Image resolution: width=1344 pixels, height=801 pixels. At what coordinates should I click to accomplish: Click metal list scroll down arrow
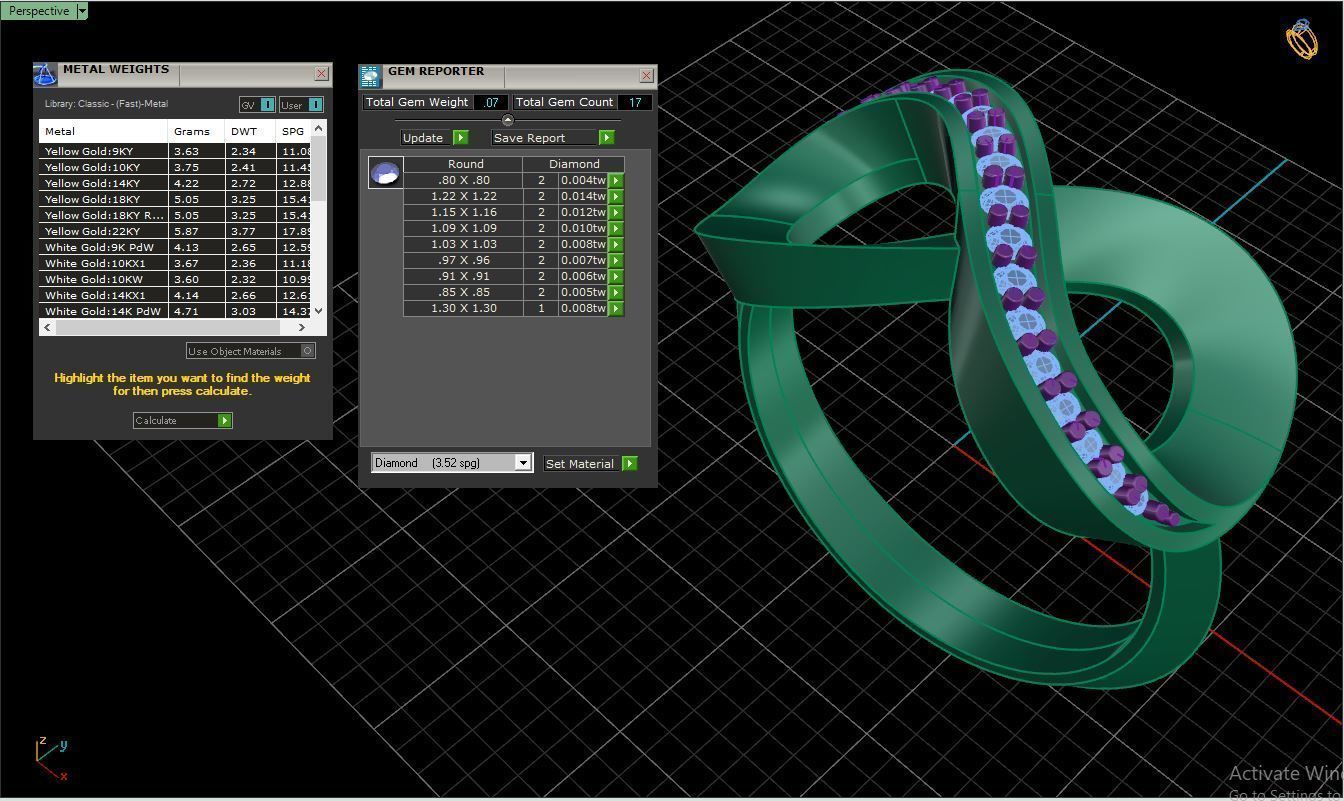coord(319,311)
